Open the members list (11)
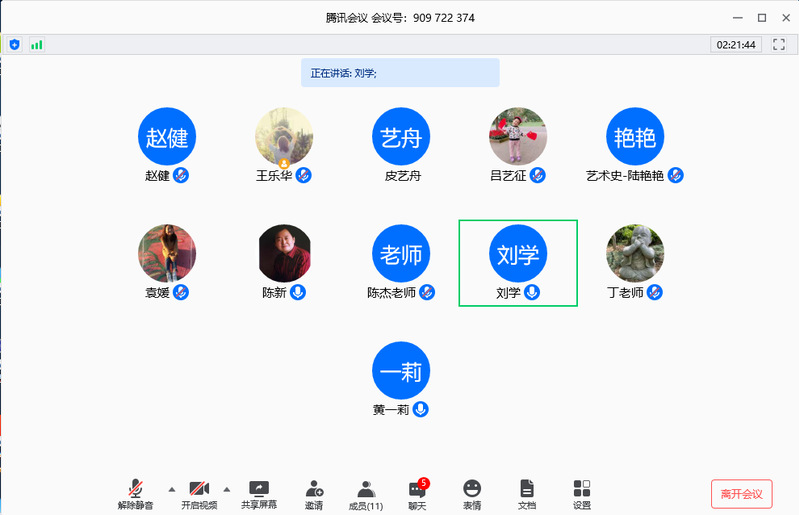The image size is (799, 515). pos(366,493)
